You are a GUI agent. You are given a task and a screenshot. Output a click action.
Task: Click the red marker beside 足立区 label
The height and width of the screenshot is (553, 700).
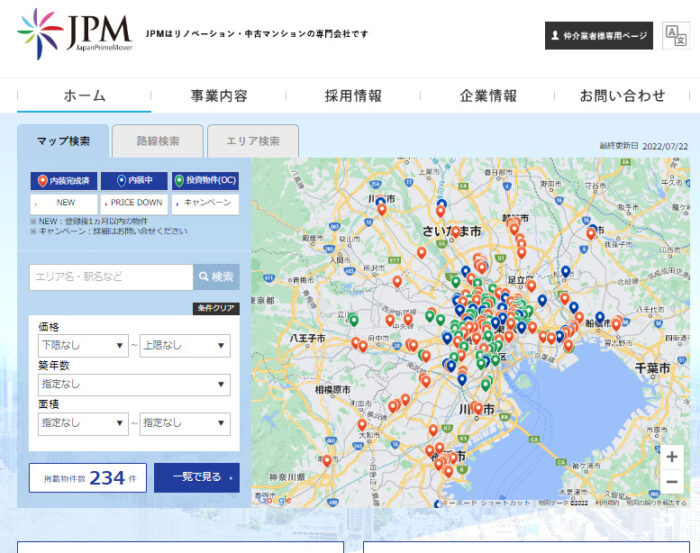point(531,285)
